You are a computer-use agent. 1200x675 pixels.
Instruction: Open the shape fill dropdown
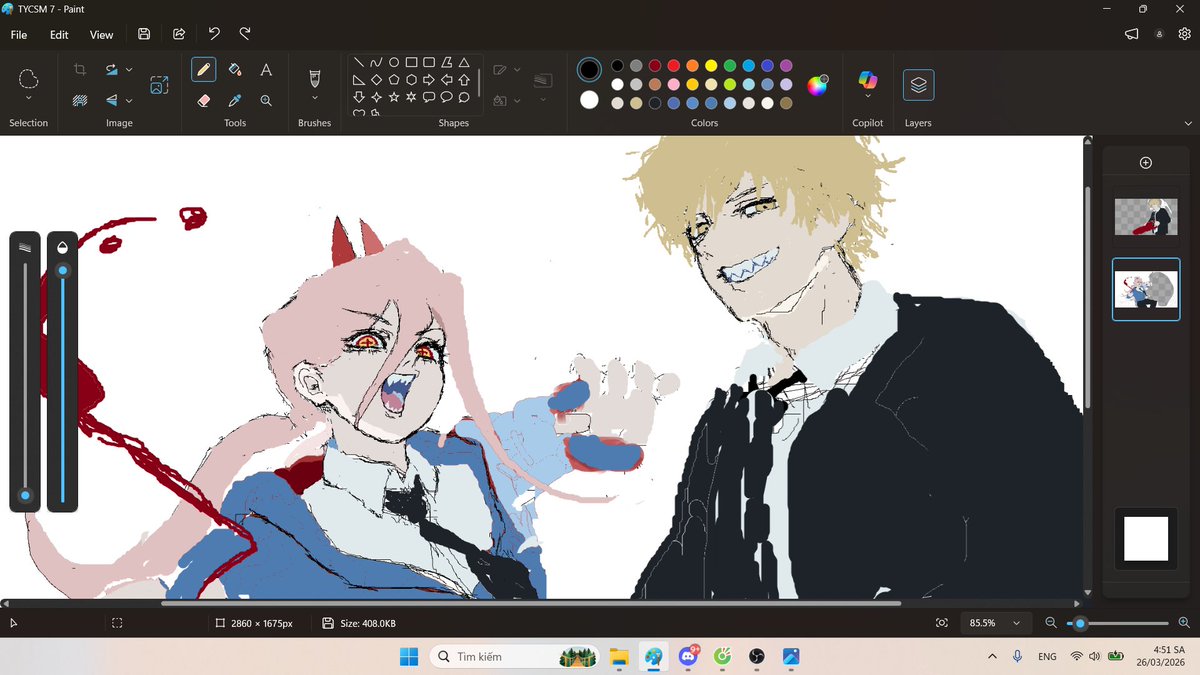click(x=517, y=100)
